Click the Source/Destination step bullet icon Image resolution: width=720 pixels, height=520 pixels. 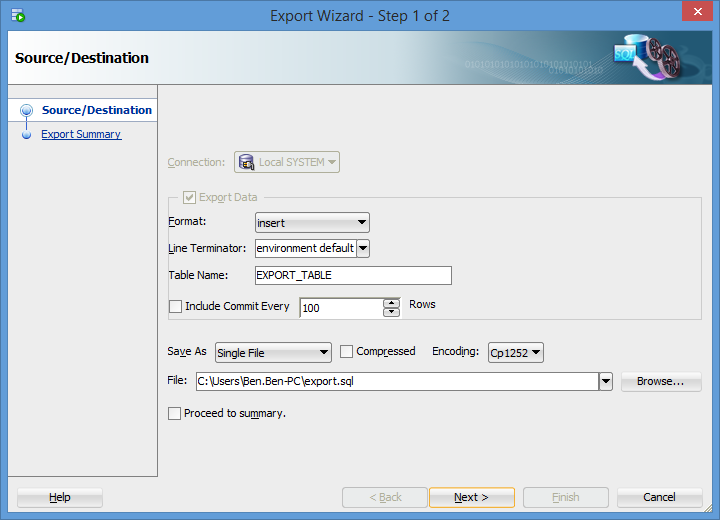pos(27,111)
